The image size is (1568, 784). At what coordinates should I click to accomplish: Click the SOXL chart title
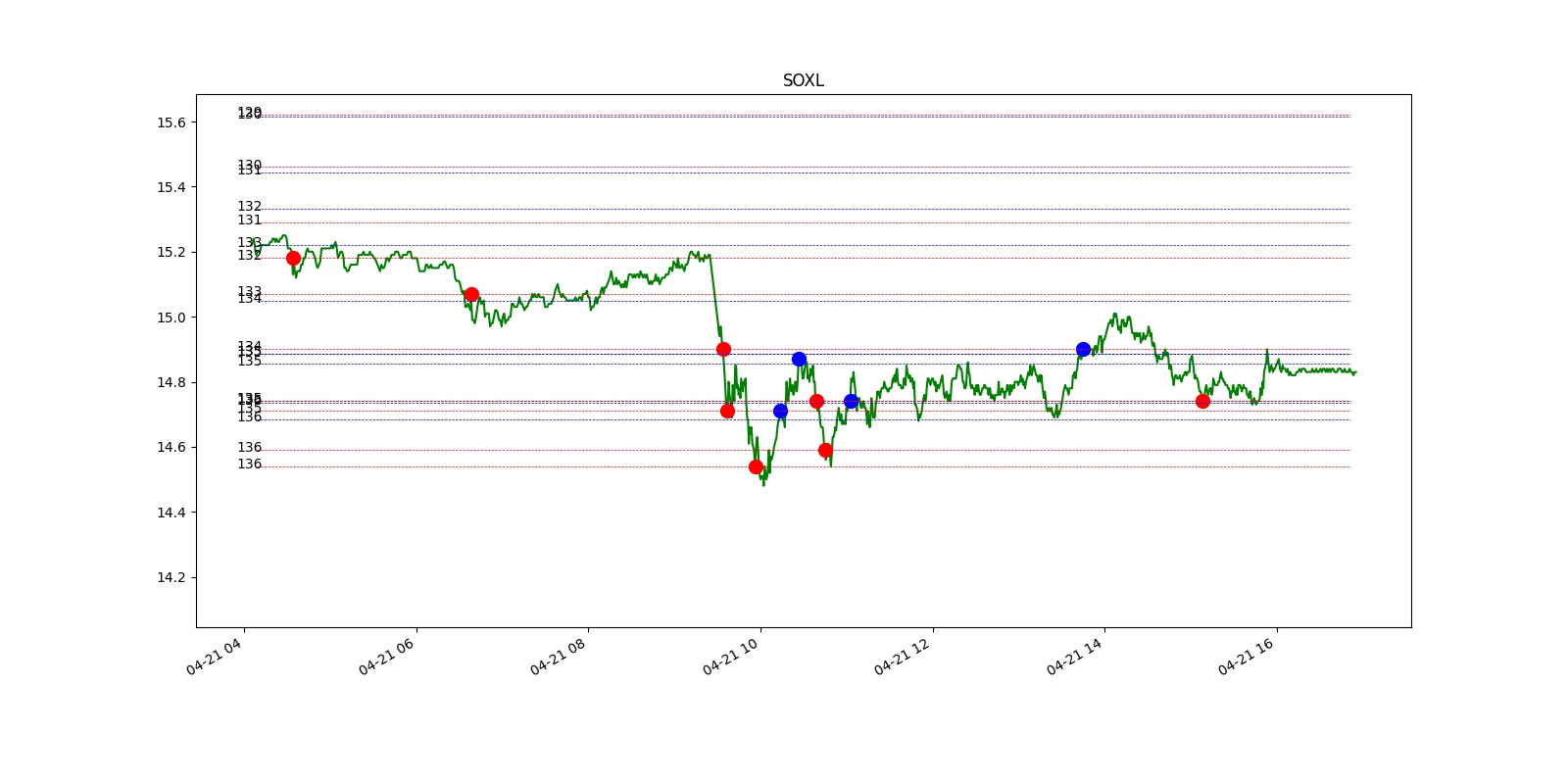[803, 80]
